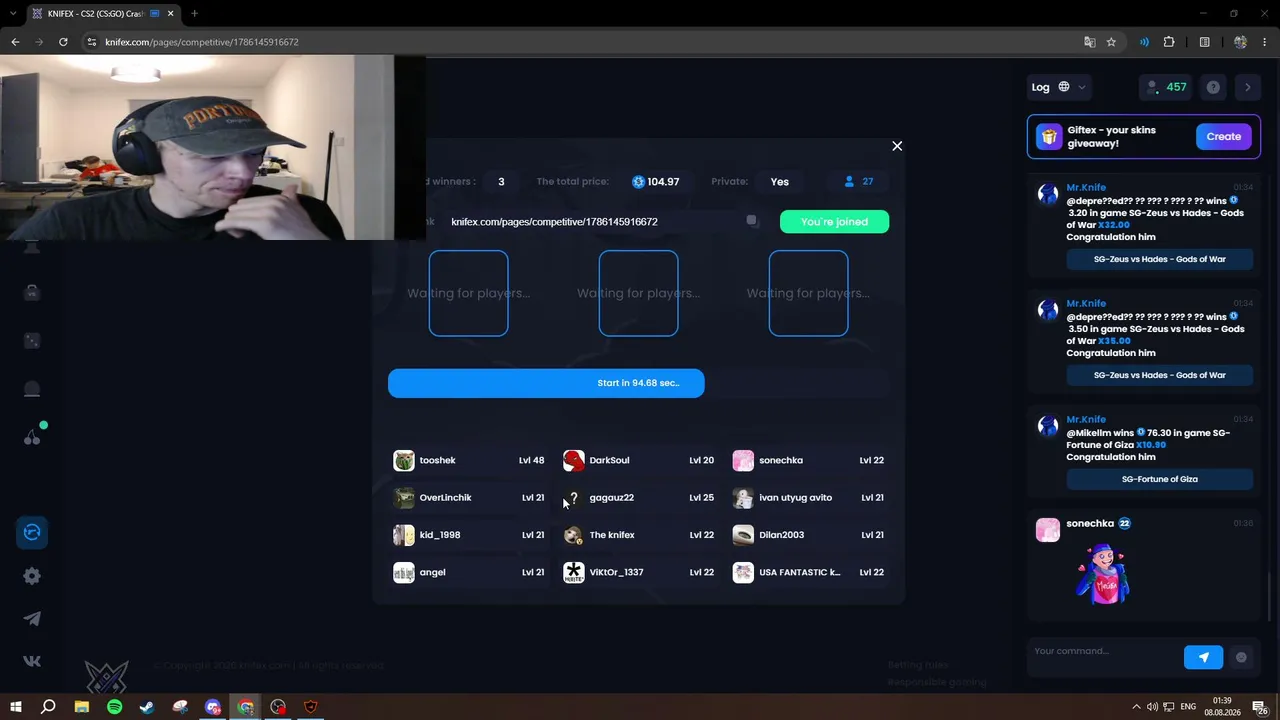This screenshot has width=1280, height=720.
Task: Open emoji picker in chat
Action: pos(1241,657)
